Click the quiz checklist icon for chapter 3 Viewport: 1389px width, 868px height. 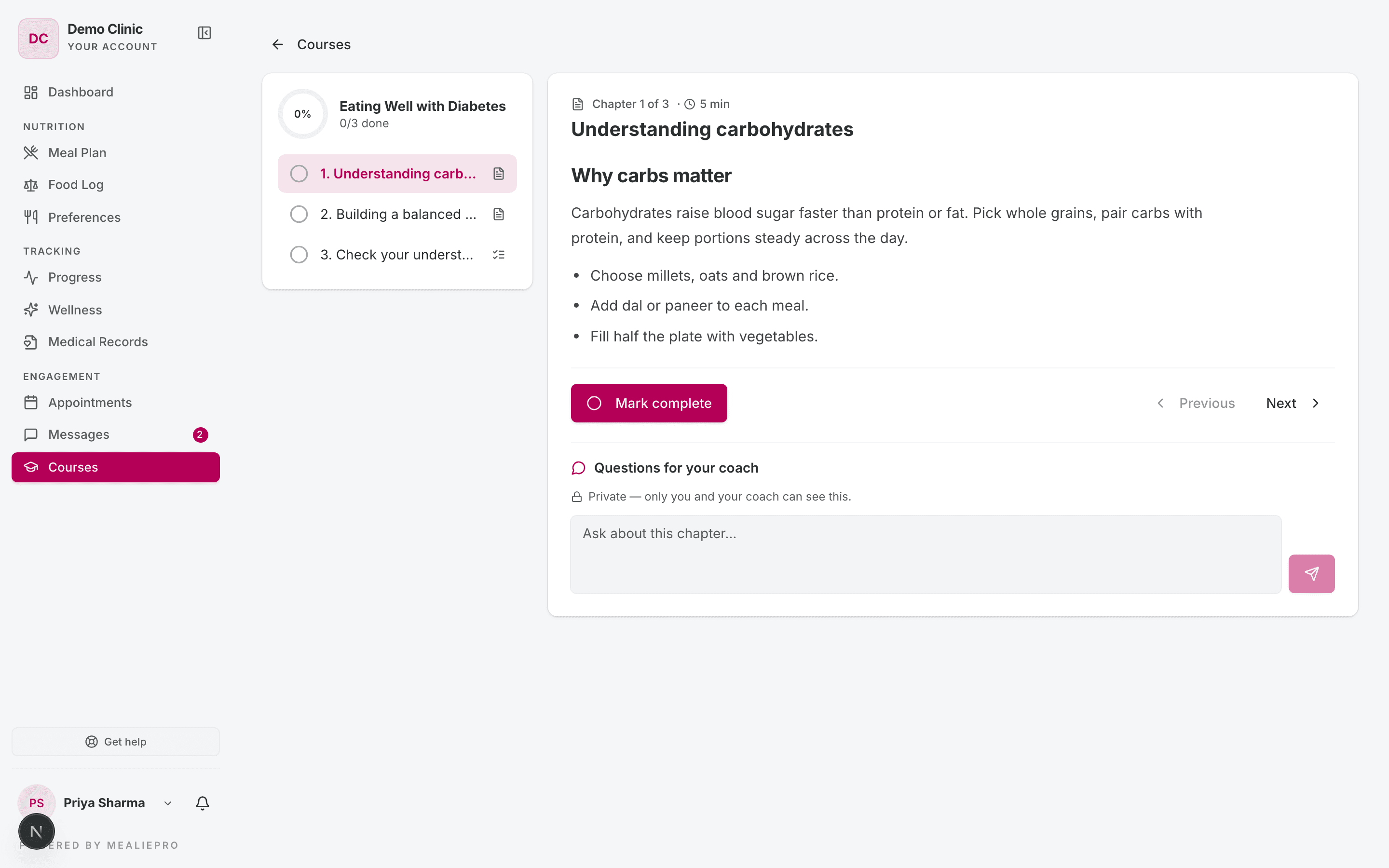(498, 254)
